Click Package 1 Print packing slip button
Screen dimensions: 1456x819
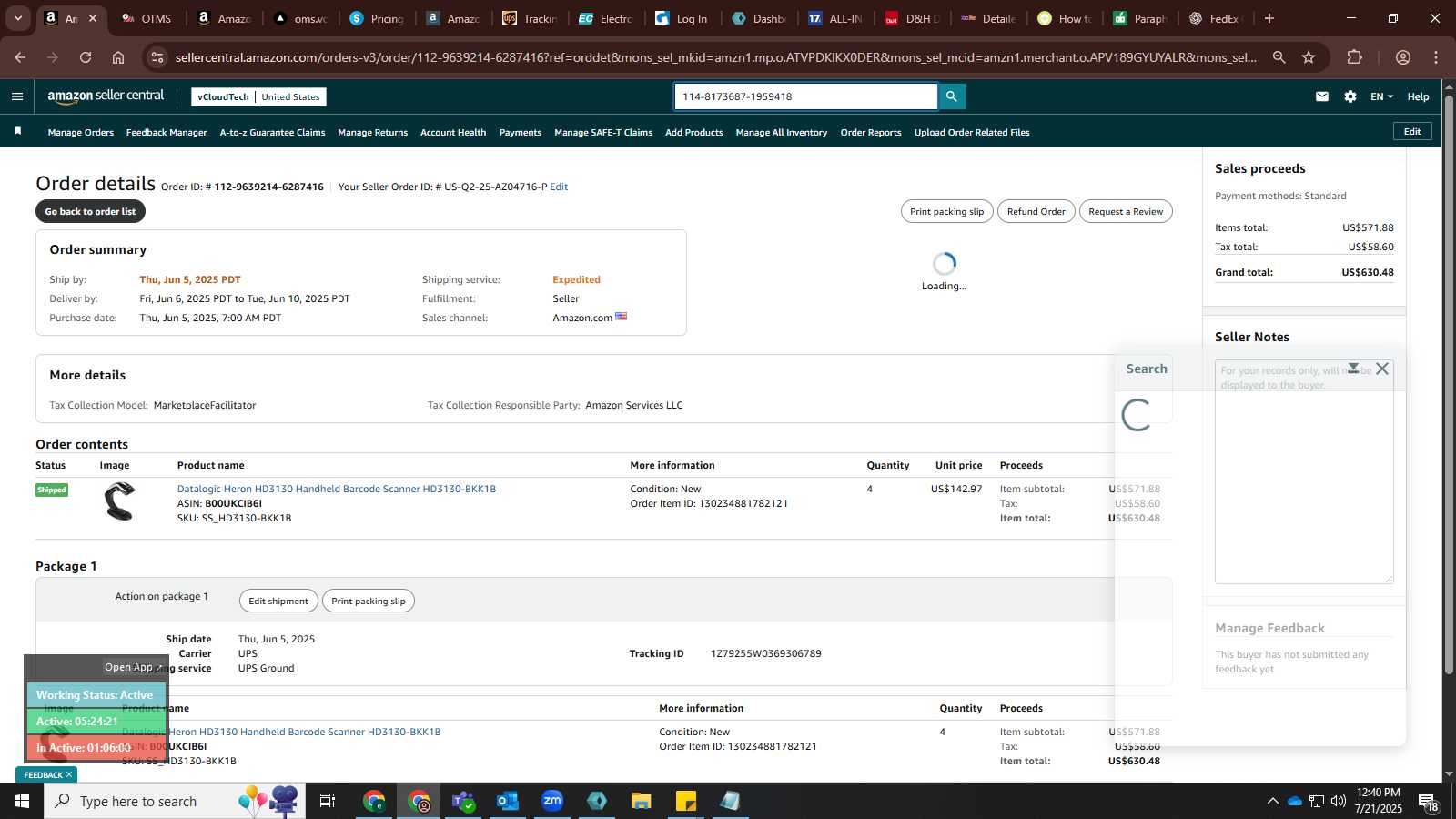tap(369, 601)
